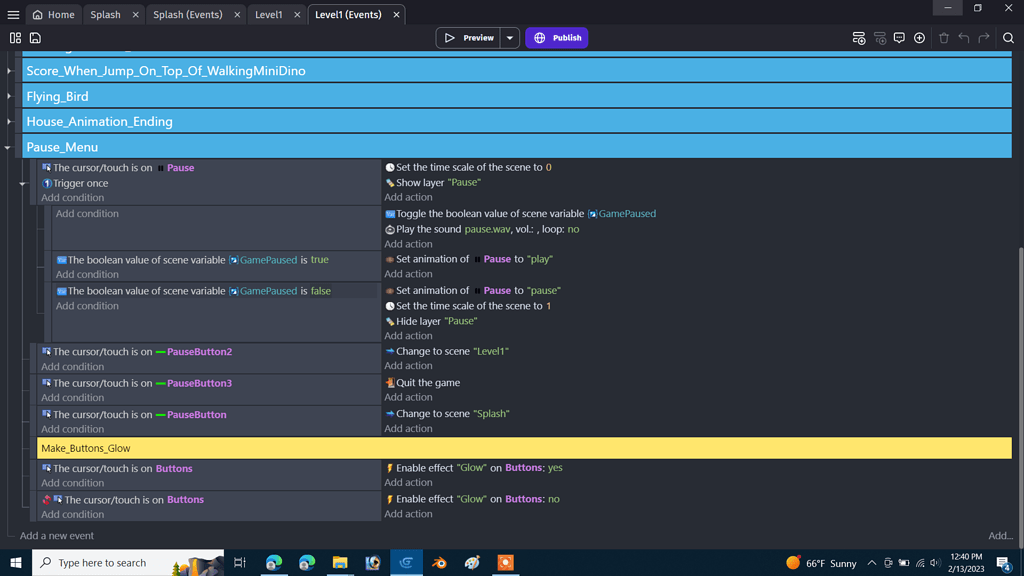Image resolution: width=1024 pixels, height=576 pixels.
Task: Select the Level1 (Events) tab
Action: click(348, 14)
